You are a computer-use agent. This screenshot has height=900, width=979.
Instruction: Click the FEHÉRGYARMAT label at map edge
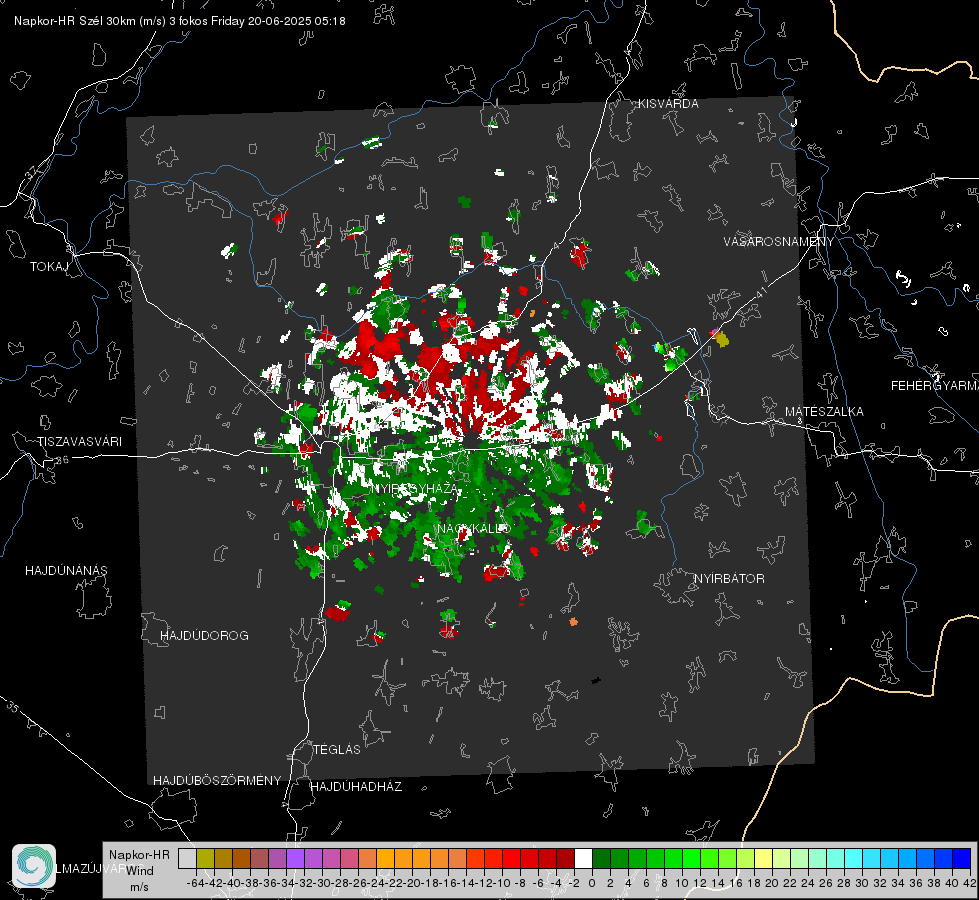click(935, 385)
